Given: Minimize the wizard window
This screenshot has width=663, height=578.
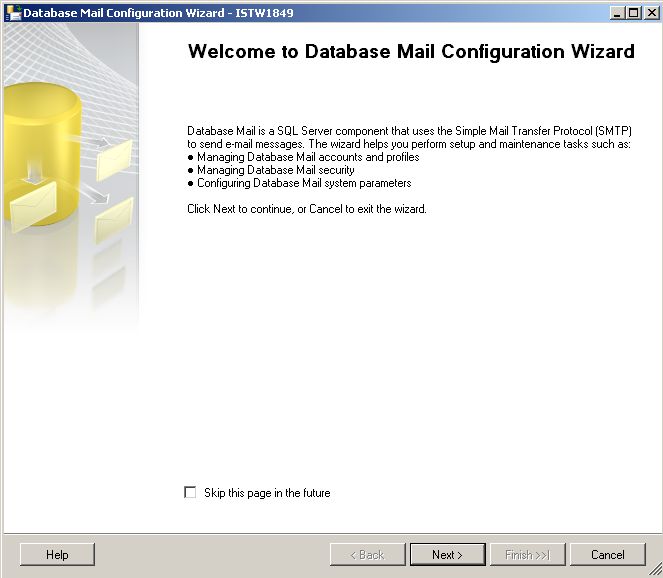Looking at the screenshot, I should coord(617,13).
